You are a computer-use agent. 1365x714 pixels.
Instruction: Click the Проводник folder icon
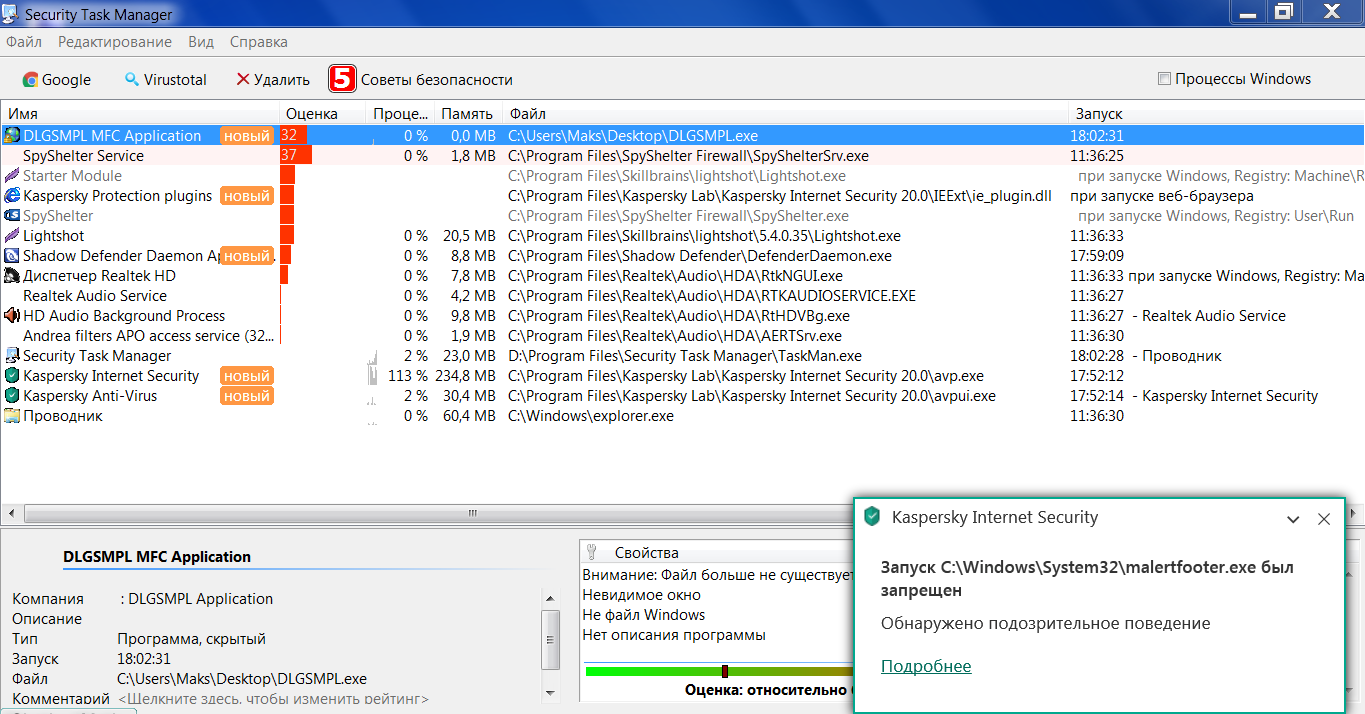pos(12,416)
